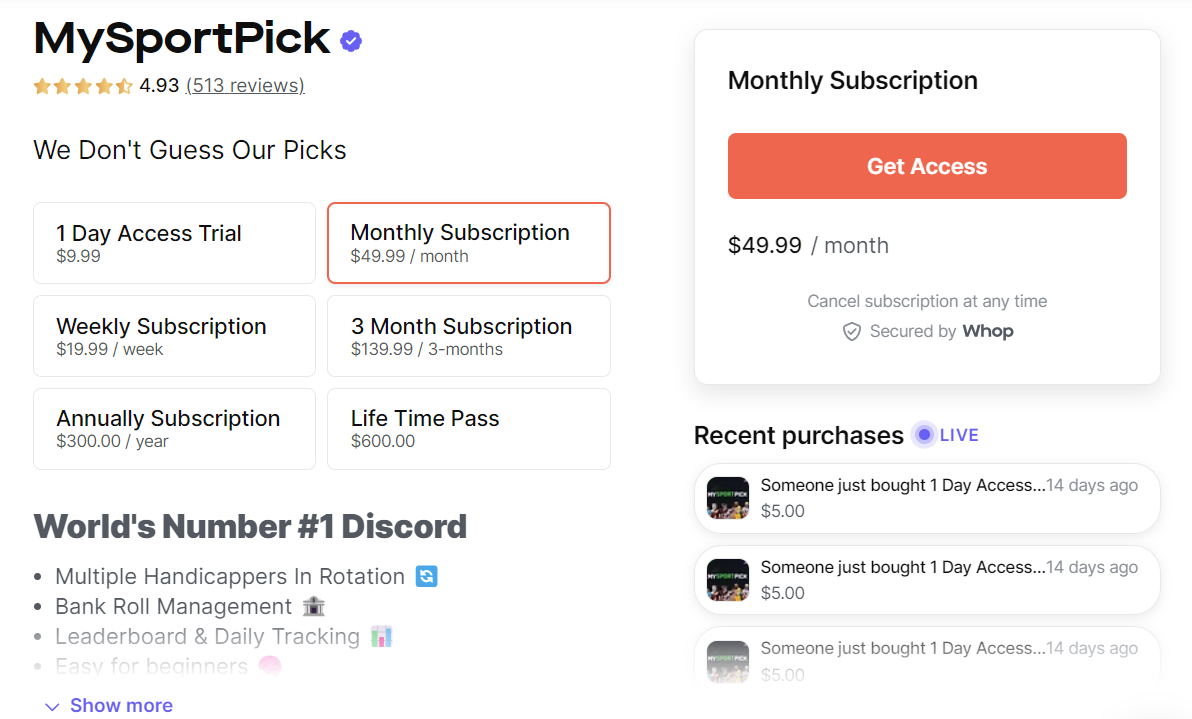Select the Weekly Subscription plan
This screenshot has width=1192, height=719.
click(174, 335)
